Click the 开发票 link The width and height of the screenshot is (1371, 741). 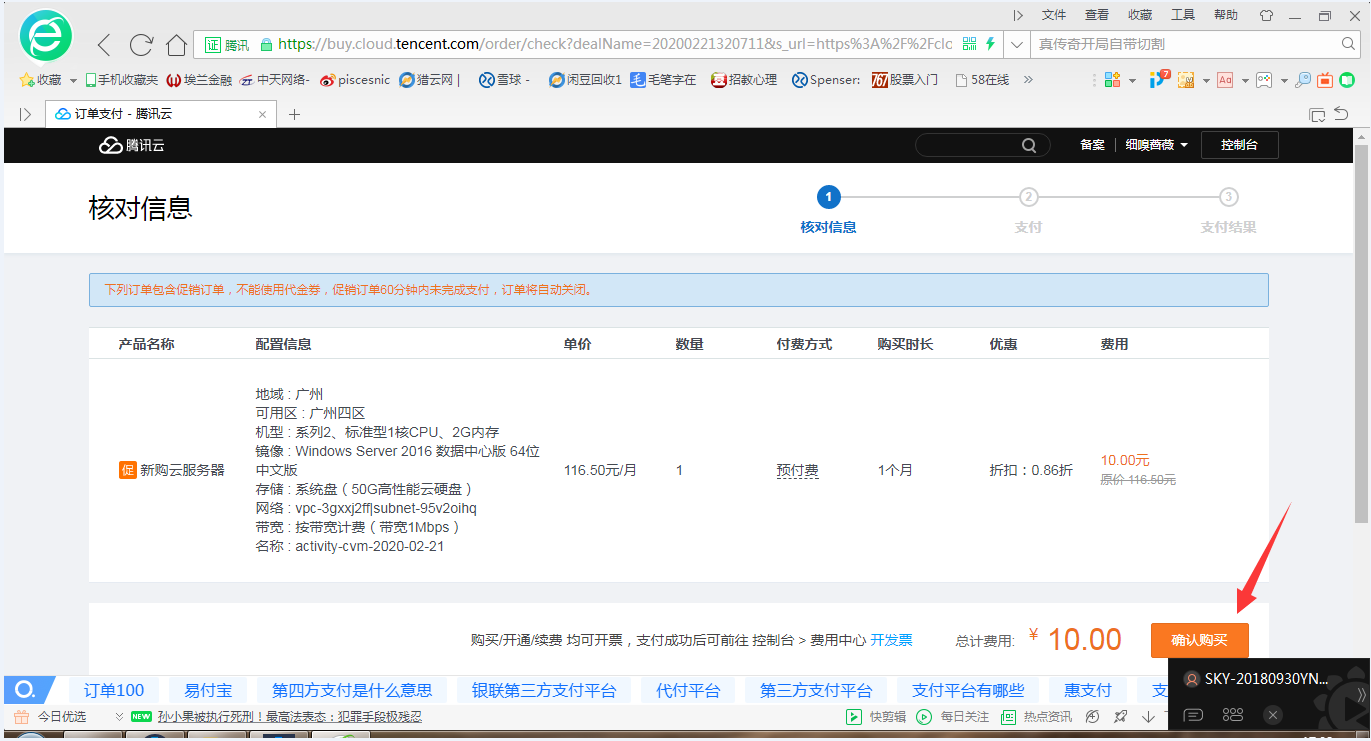pyautogui.click(x=891, y=640)
